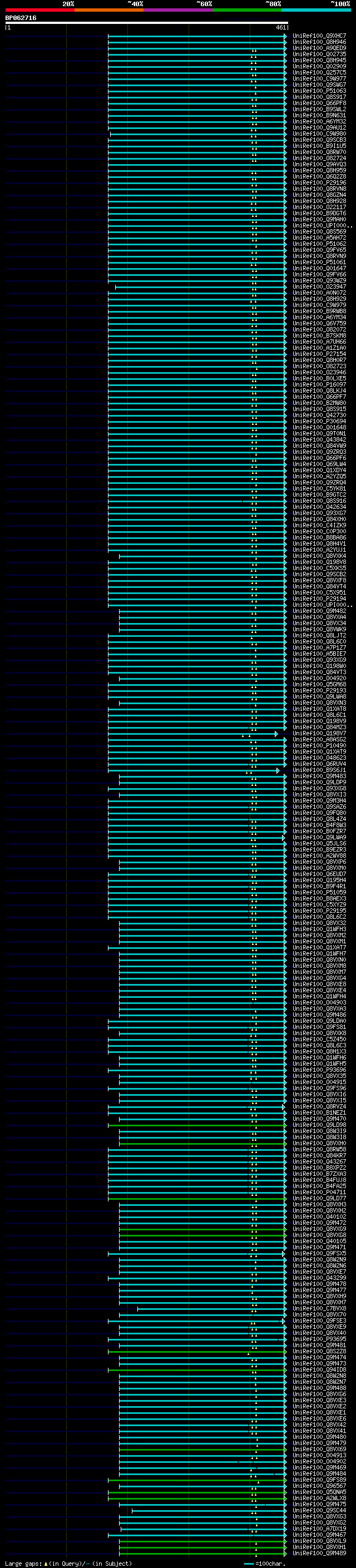Screen dimensions: 356x1568
Task: Select label UniRef100_Q1XAT7
Action: coord(319,947)
